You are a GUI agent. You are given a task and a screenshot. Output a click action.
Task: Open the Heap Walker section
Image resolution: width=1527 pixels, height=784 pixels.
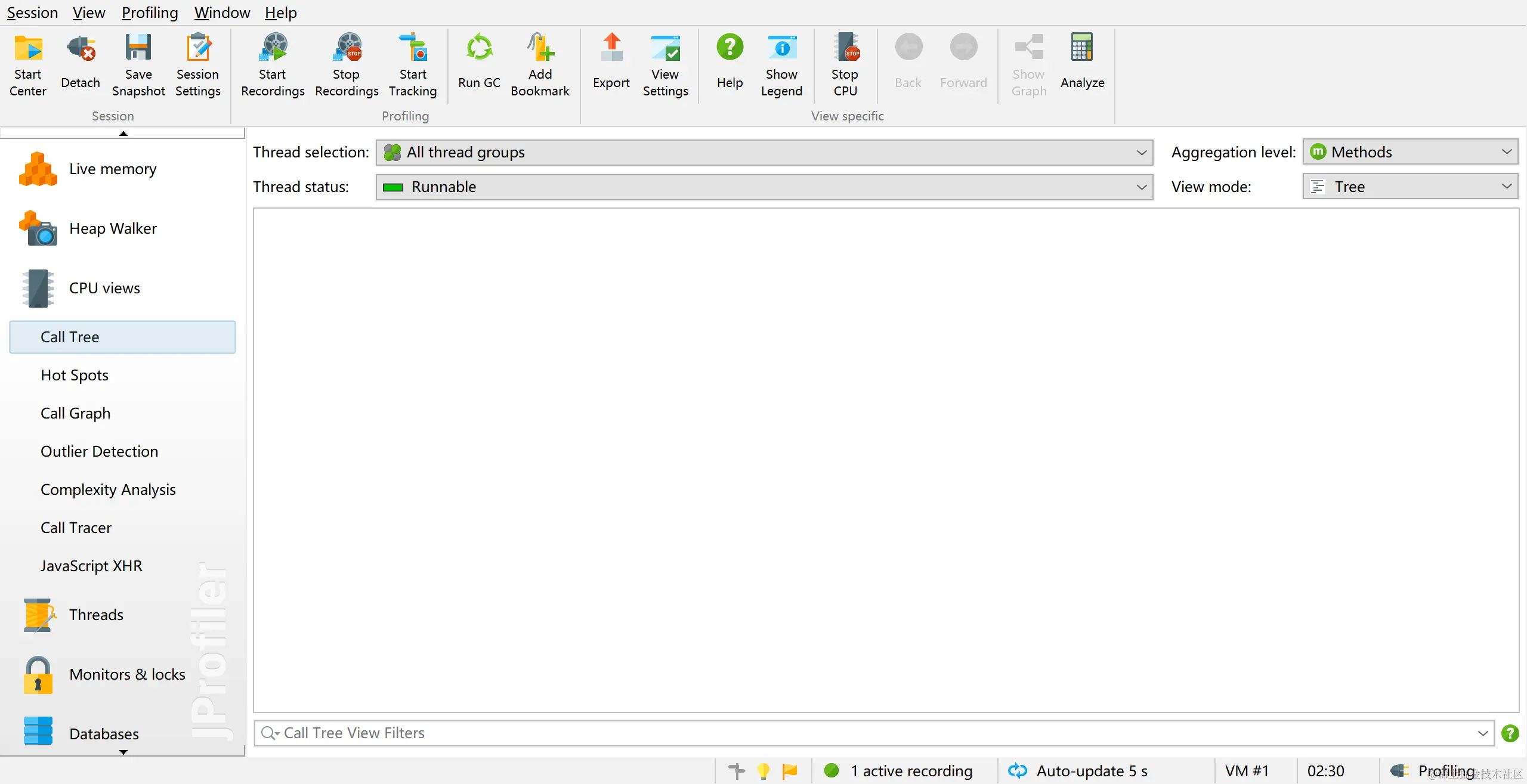tap(113, 229)
